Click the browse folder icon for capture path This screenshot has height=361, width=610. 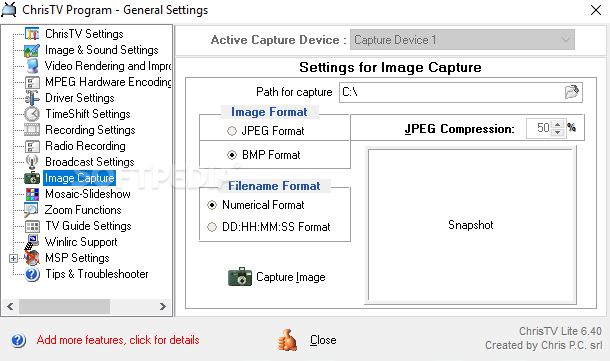click(x=571, y=92)
